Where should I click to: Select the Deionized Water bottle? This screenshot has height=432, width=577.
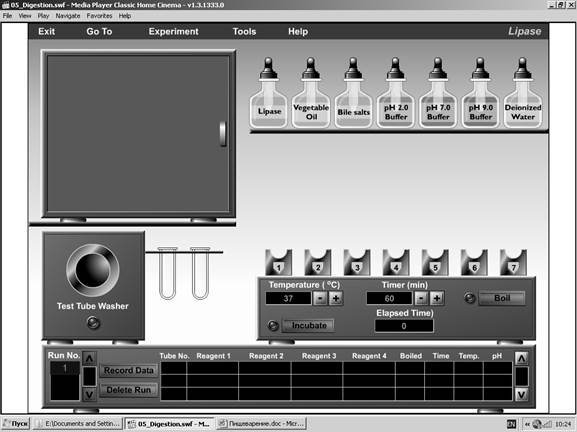pos(523,92)
